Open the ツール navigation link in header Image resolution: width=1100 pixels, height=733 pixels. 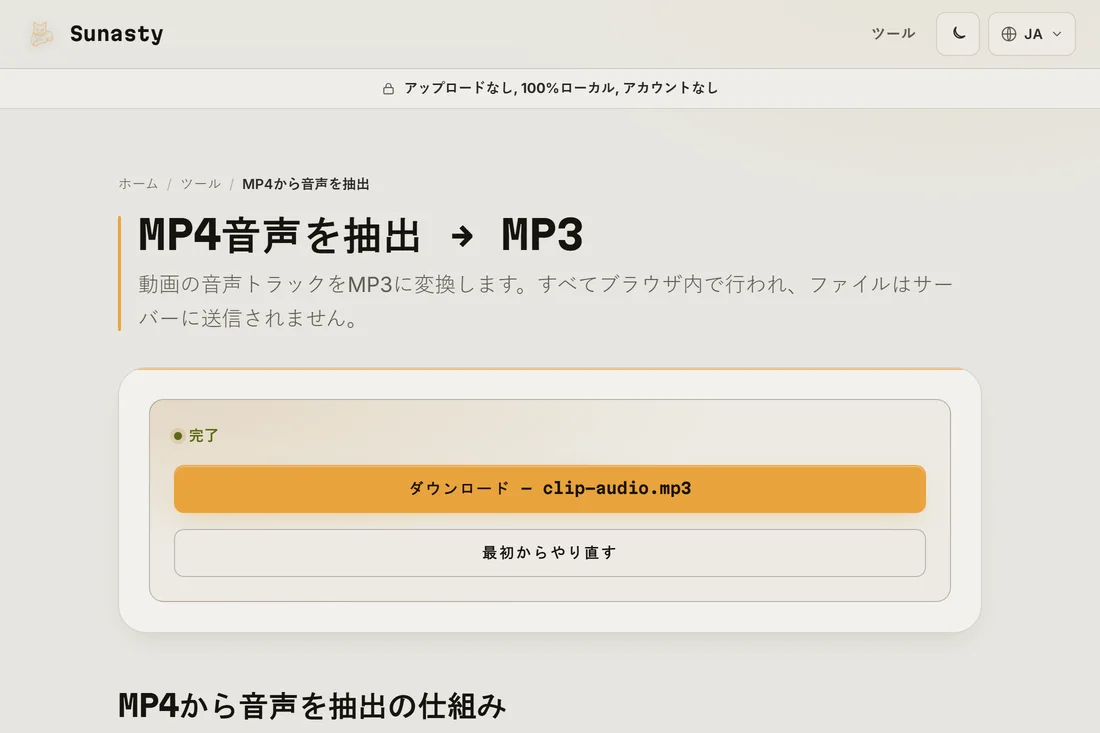pyautogui.click(x=893, y=34)
